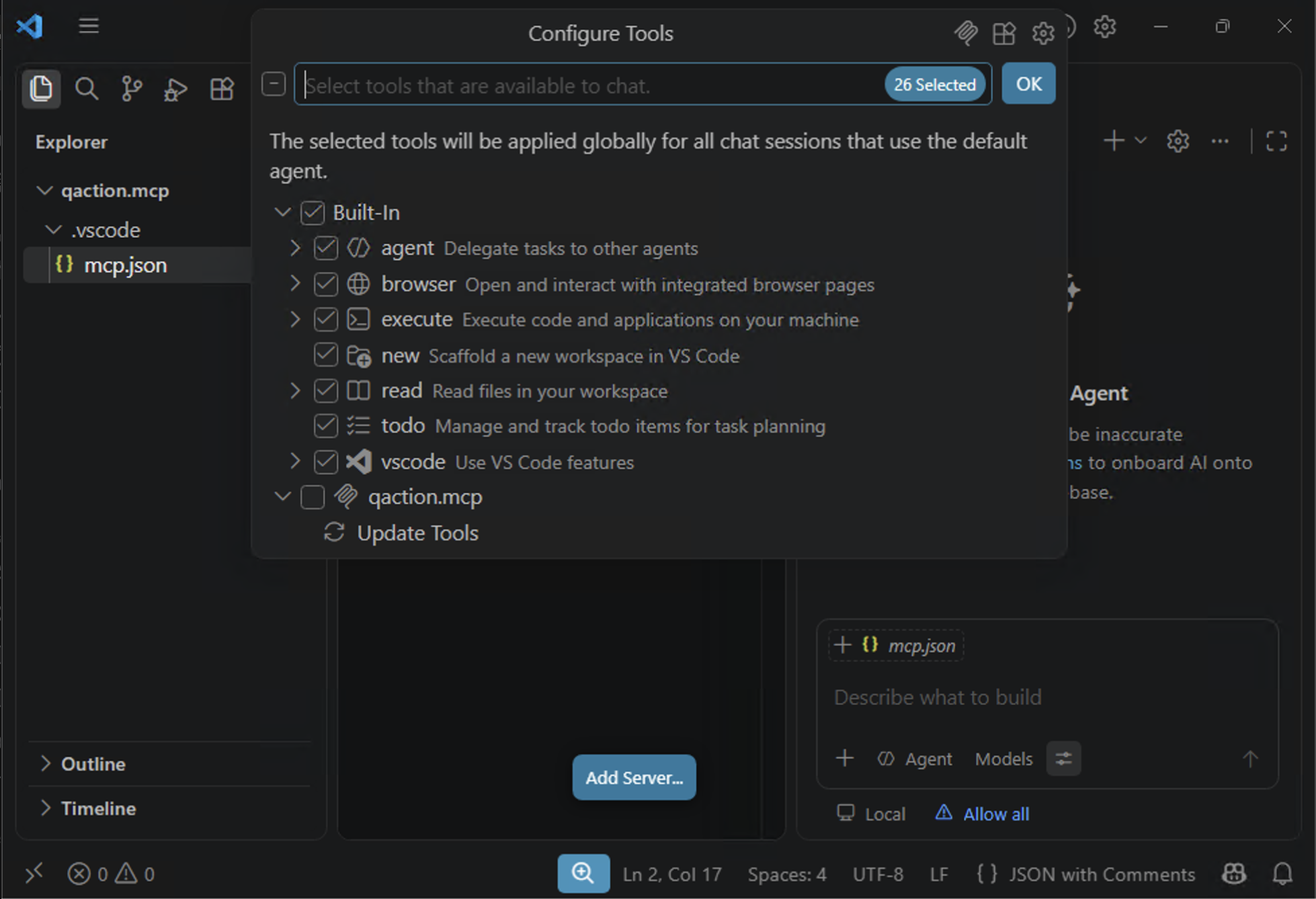Click the Add Server... button
The height and width of the screenshot is (899, 1316).
634,777
